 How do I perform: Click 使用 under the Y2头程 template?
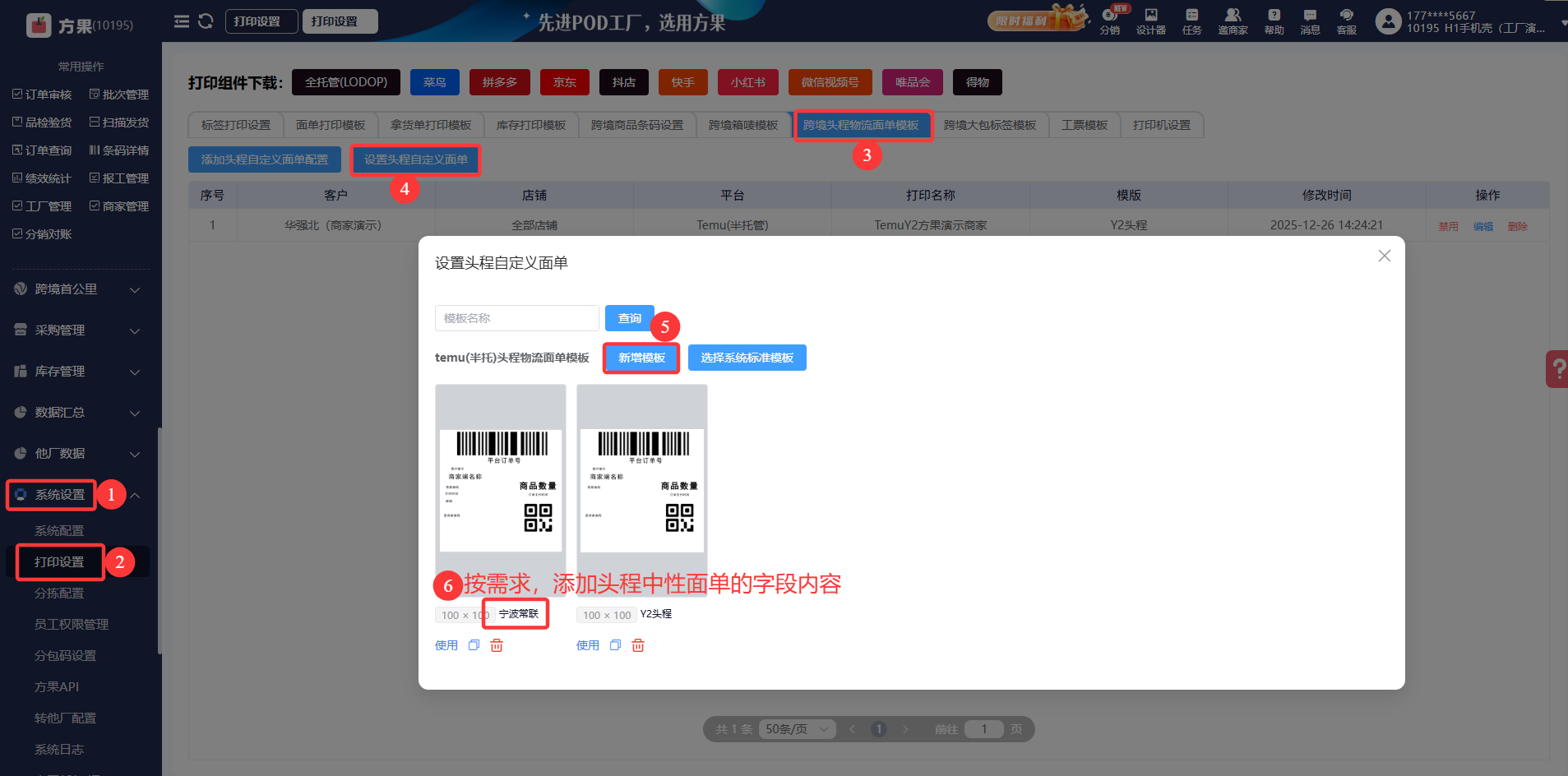click(588, 645)
